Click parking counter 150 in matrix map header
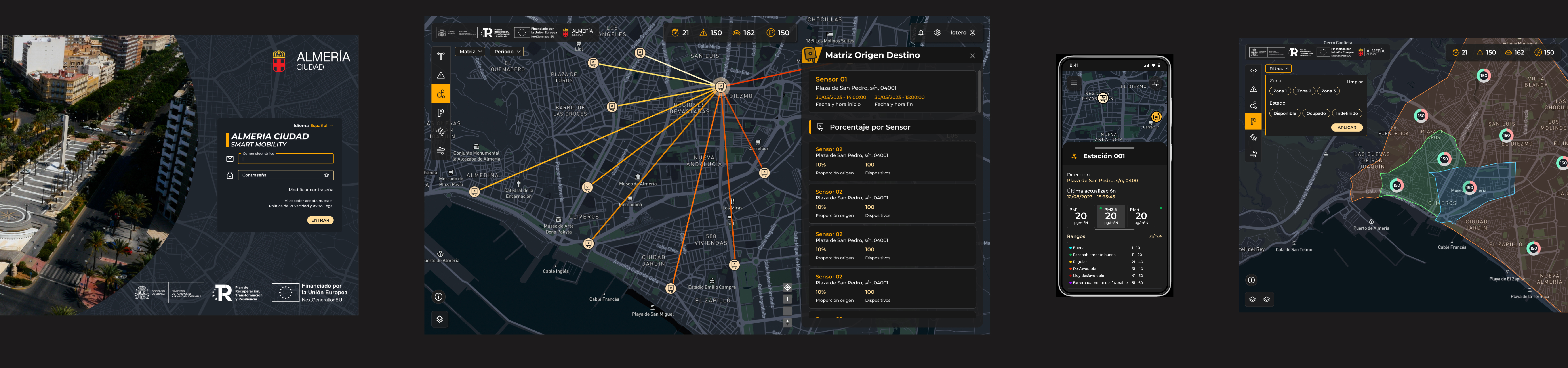 tap(778, 33)
